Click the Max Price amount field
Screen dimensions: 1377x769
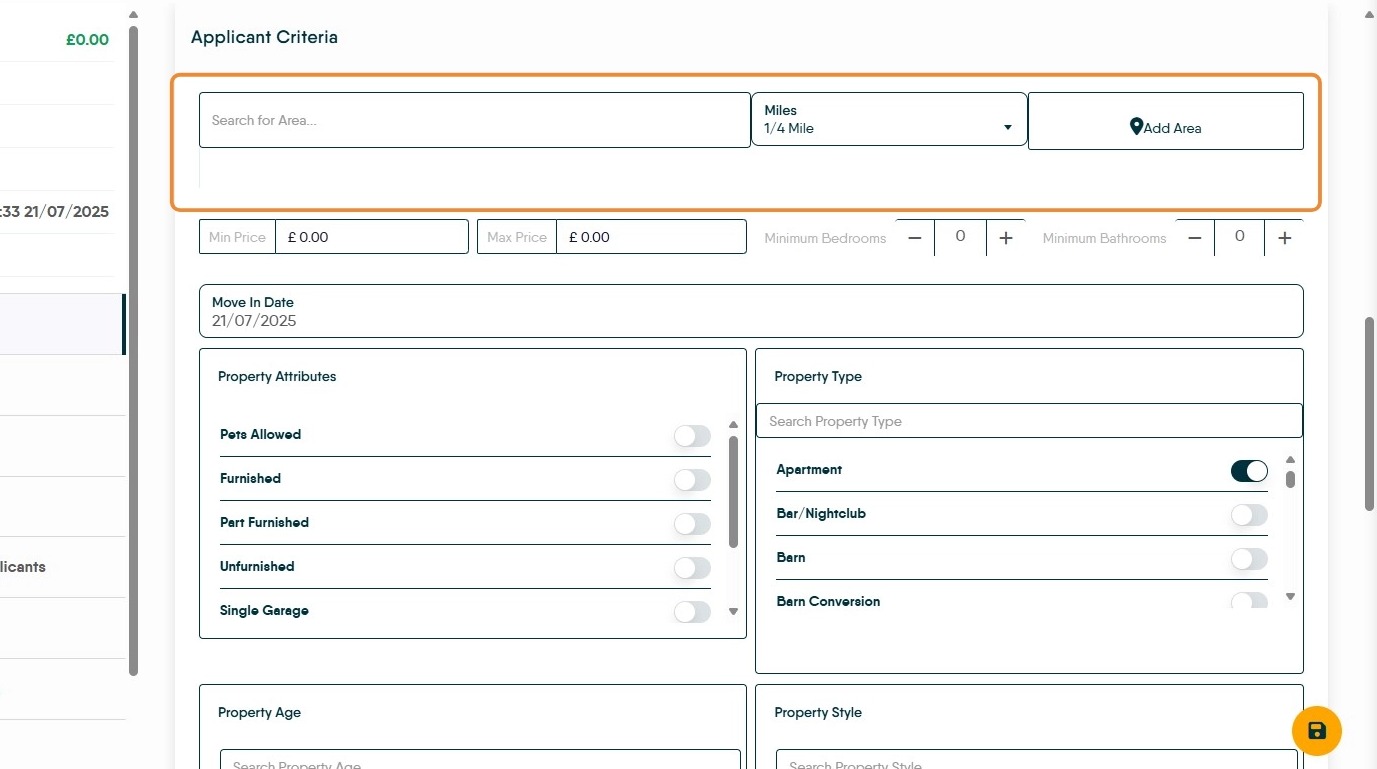[650, 237]
